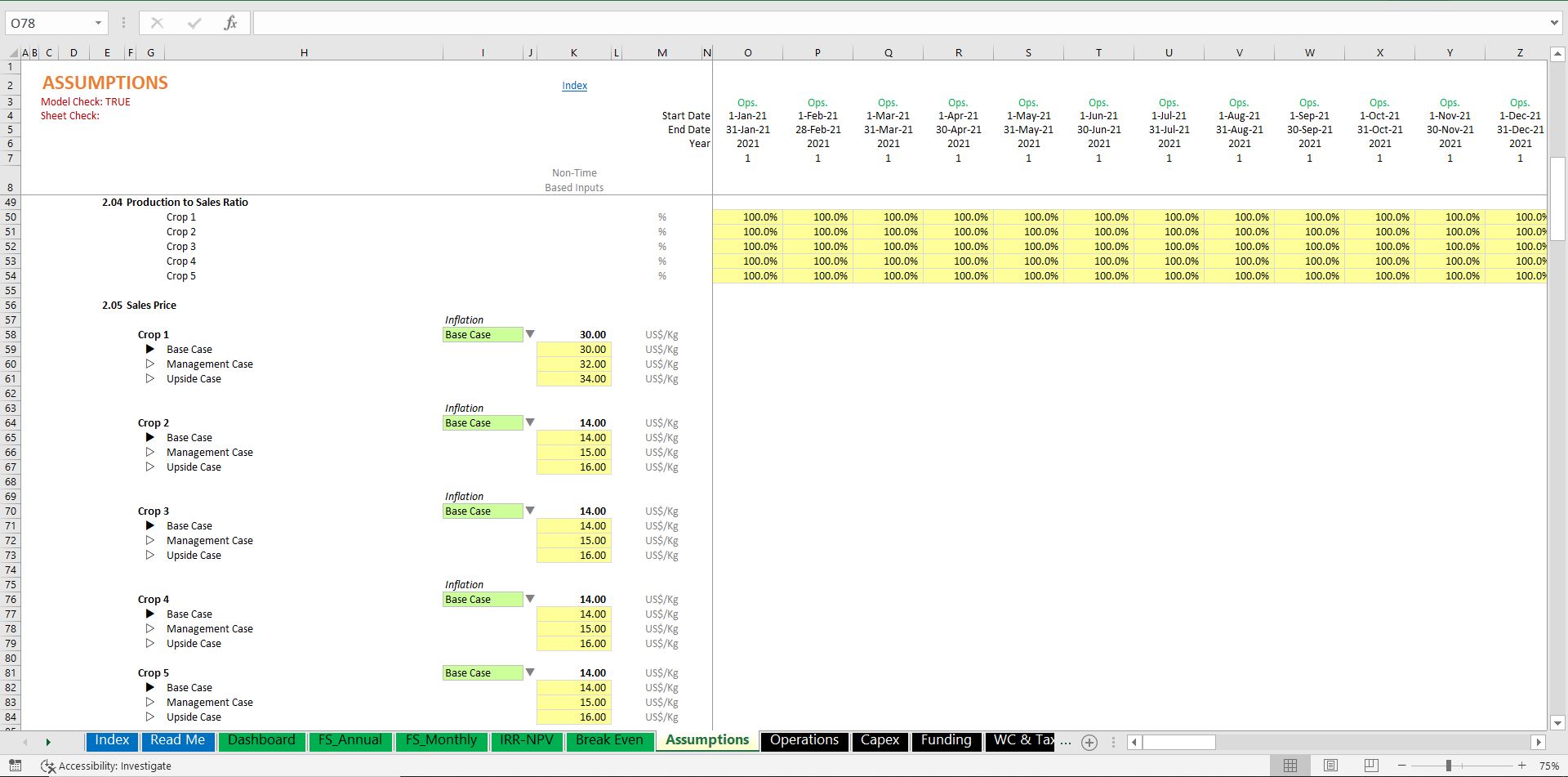Image resolution: width=1568 pixels, height=777 pixels.
Task: Click the select-all corner triangle
Action: click(11, 52)
